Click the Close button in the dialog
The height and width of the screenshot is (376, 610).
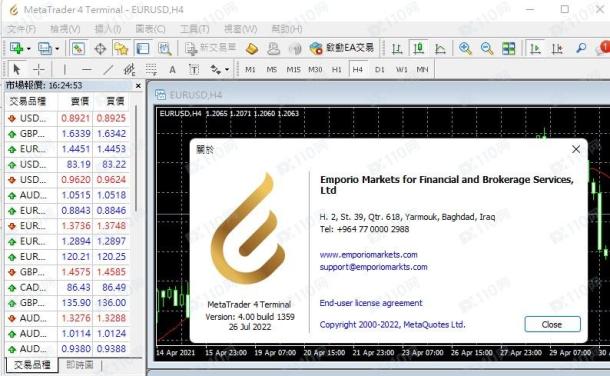tap(552, 324)
